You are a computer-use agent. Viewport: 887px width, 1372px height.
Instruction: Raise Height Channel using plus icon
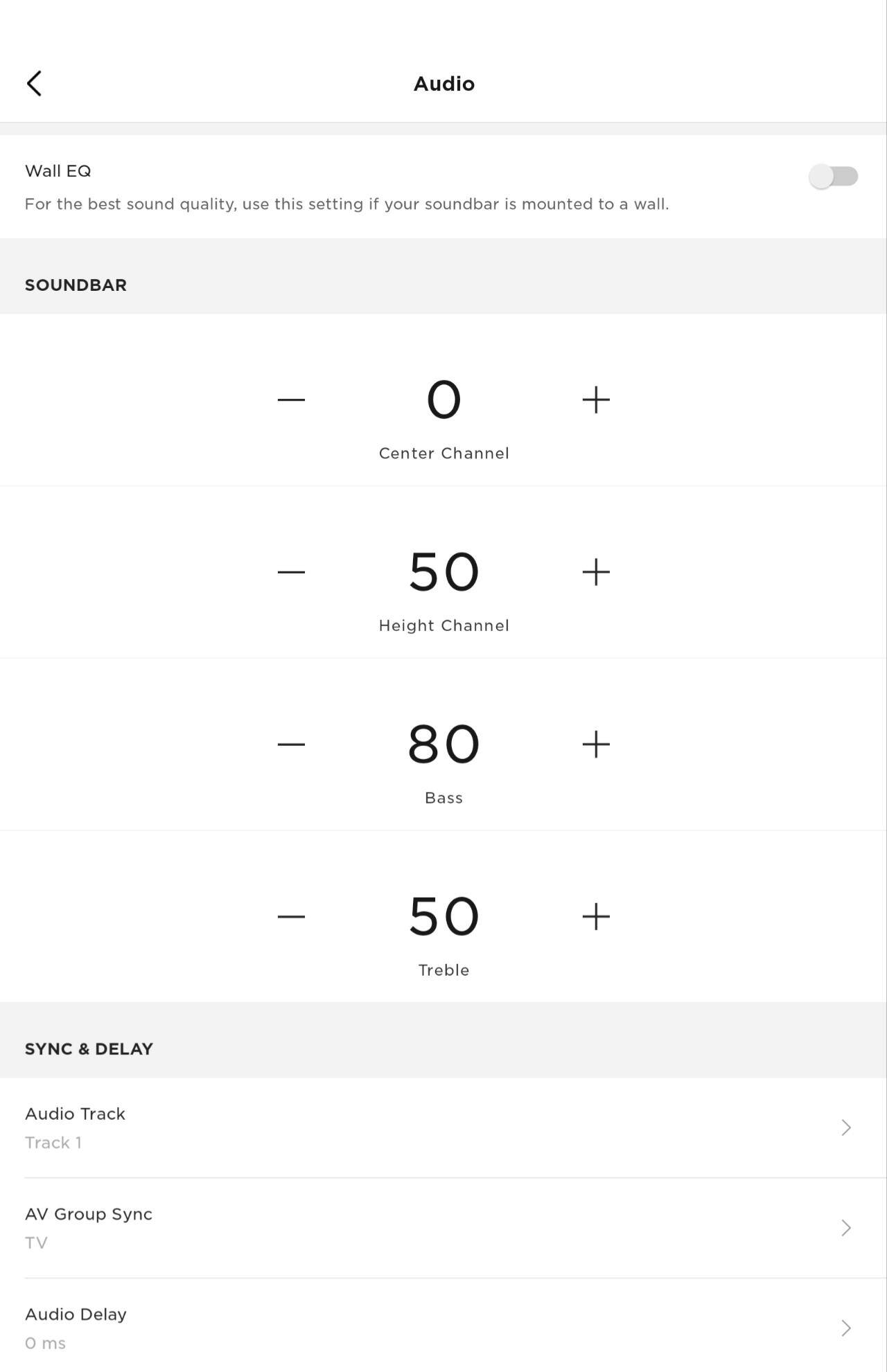596,572
